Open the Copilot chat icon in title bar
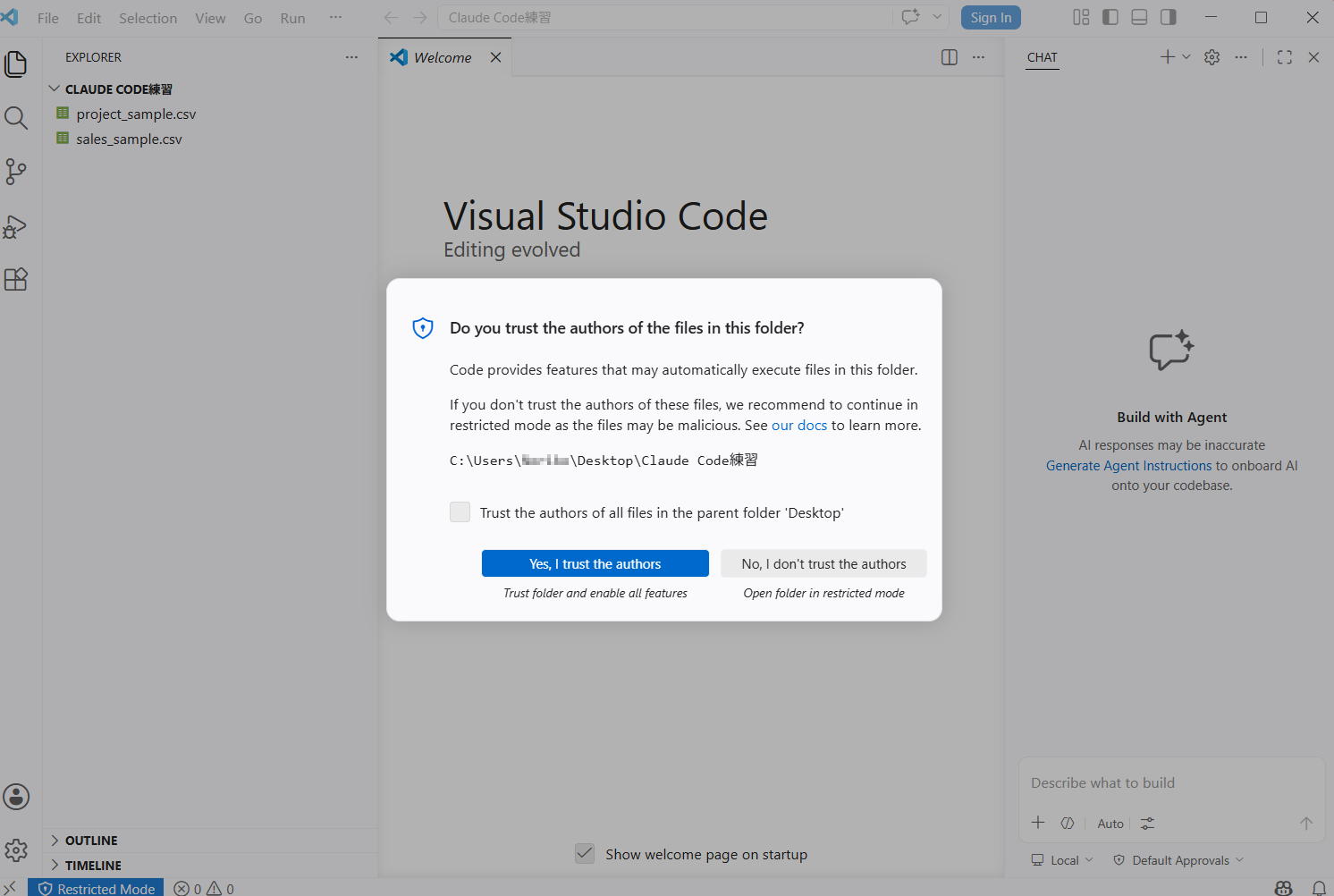Screen dimensions: 1334x896 point(911,17)
